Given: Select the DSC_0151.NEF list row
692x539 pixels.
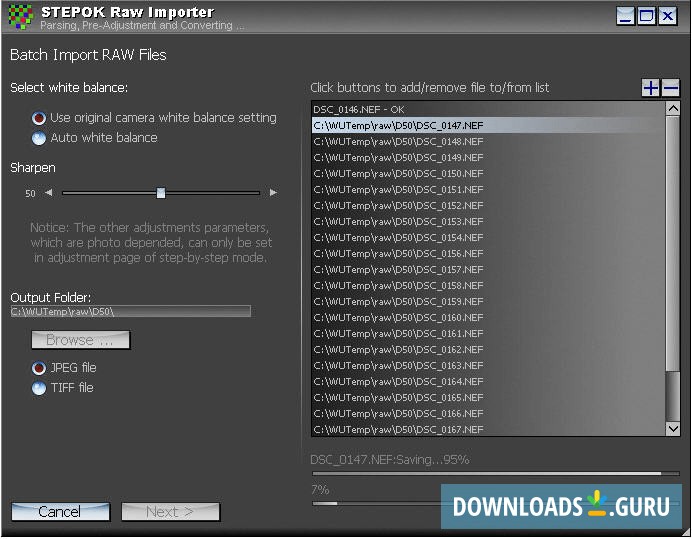Looking at the screenshot, I should click(489, 189).
